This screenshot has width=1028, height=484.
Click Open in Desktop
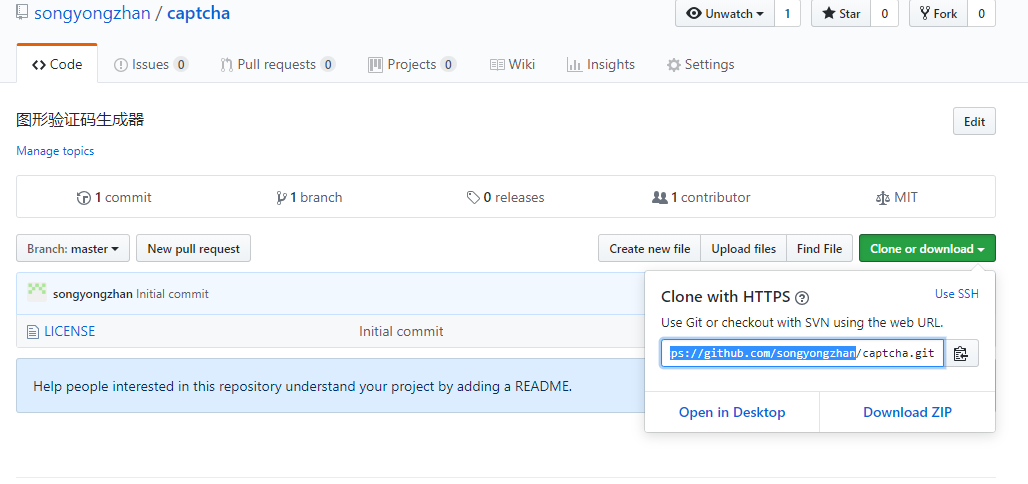coord(732,412)
